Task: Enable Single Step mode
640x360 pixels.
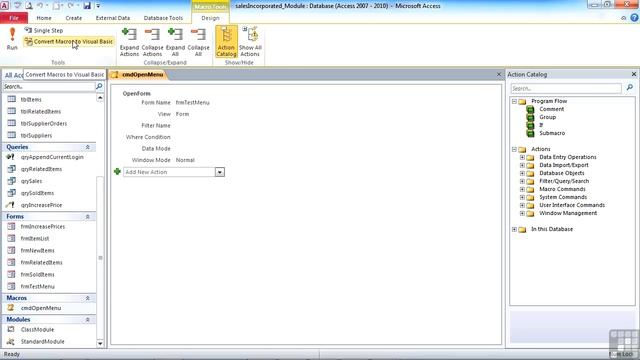Action: pos(44,30)
